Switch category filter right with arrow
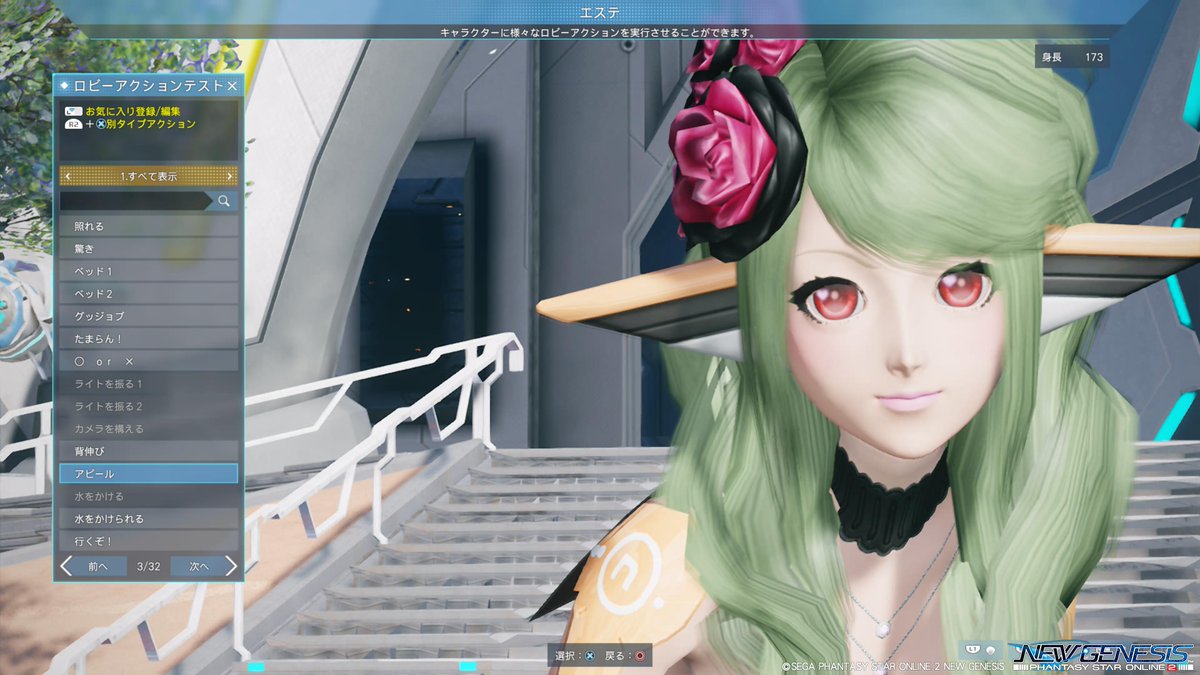The width and height of the screenshot is (1200, 675). tap(230, 176)
